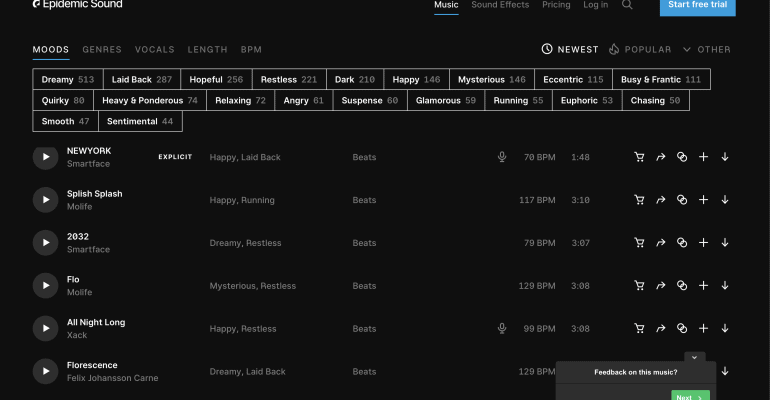Sort tracks by POPULAR
770x400 pixels.
pyautogui.click(x=640, y=50)
